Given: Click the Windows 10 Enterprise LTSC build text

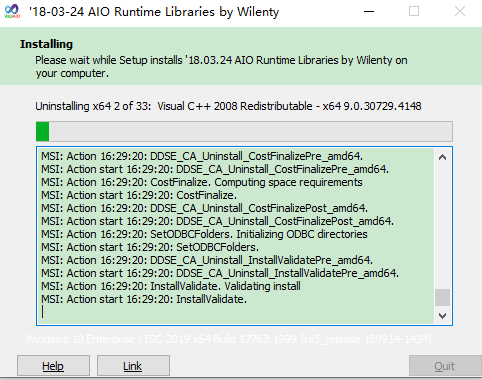Looking at the screenshot, I should (229, 339).
